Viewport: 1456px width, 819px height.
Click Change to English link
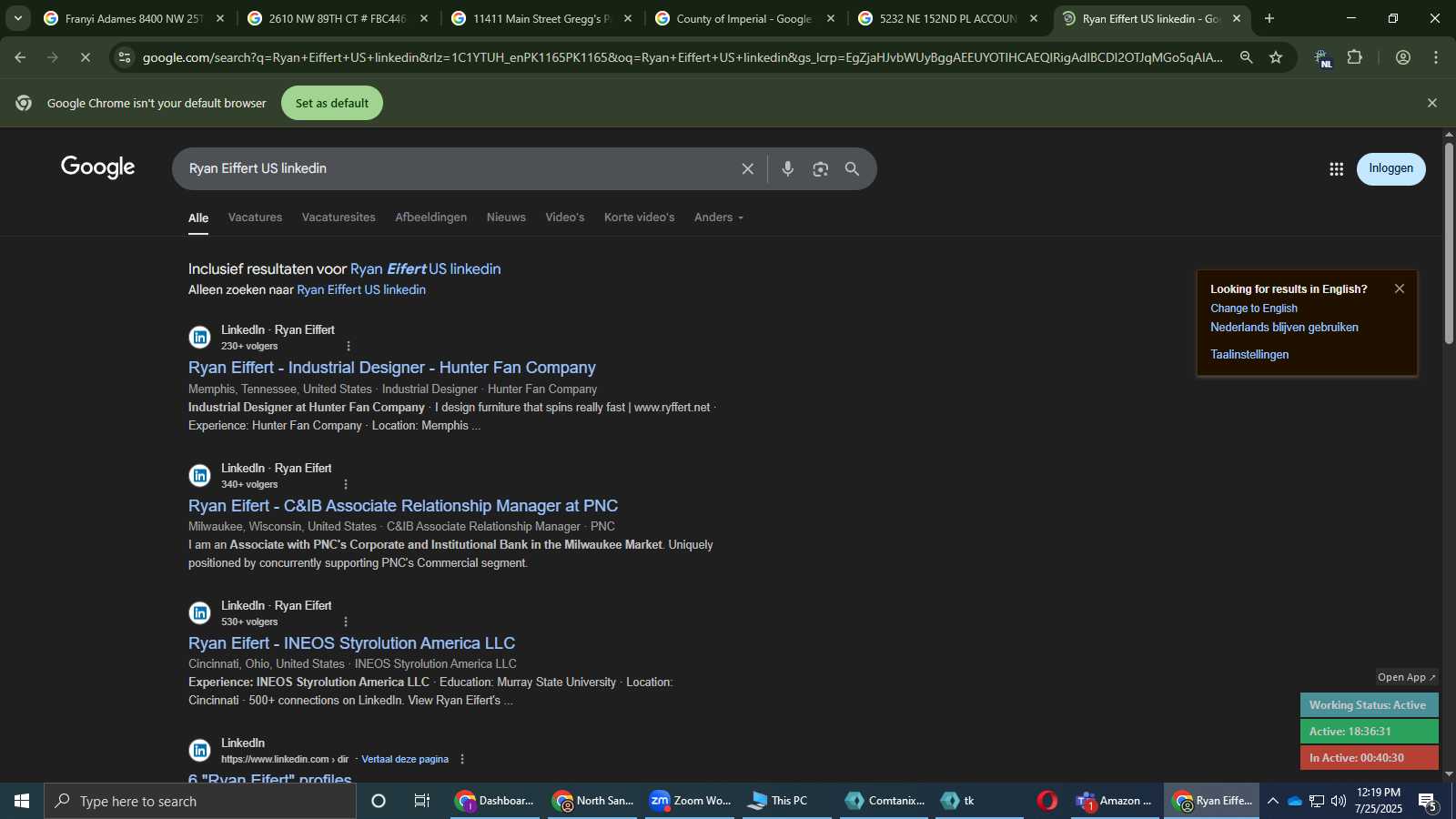[x=1254, y=308]
